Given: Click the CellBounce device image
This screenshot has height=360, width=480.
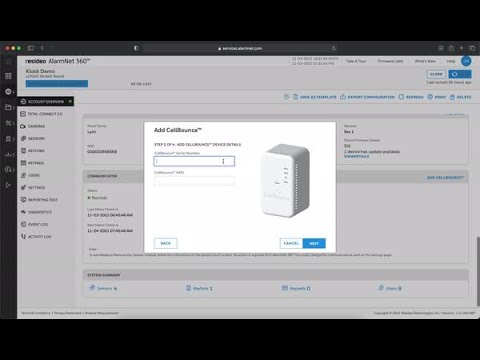Looking at the screenshot, I should click(x=285, y=180).
